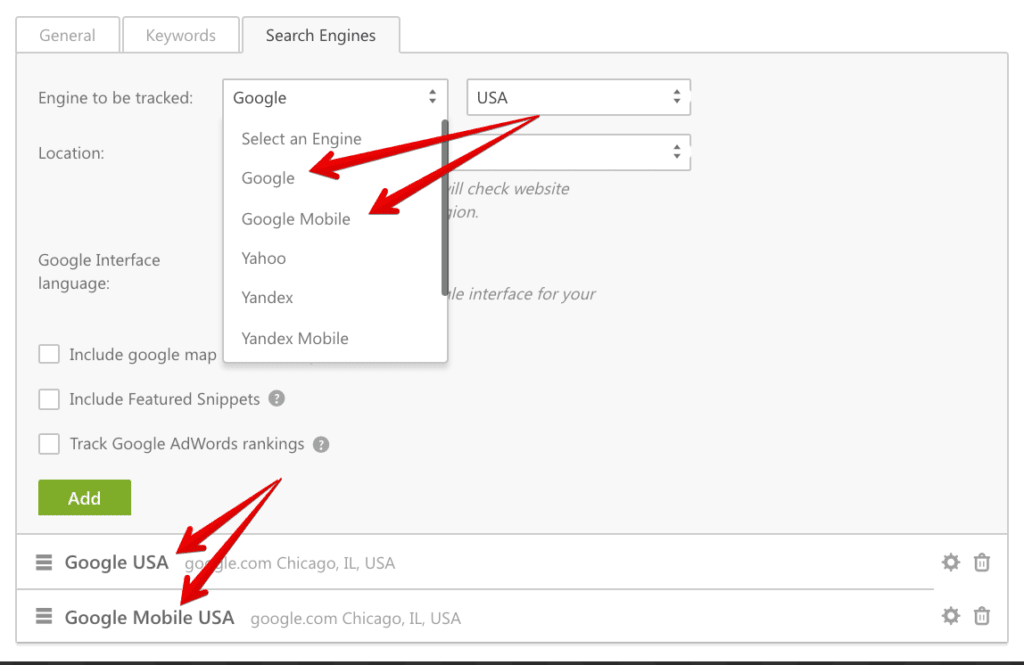Grab the drag handle of Google Mobile USA row

44,616
